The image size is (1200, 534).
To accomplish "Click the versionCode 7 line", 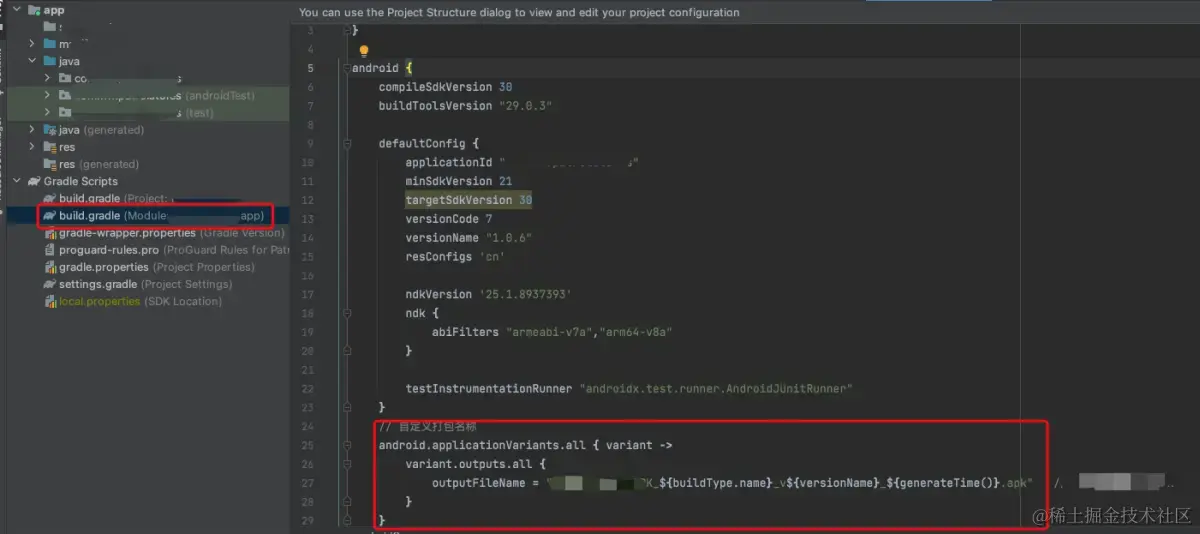I will [x=448, y=219].
